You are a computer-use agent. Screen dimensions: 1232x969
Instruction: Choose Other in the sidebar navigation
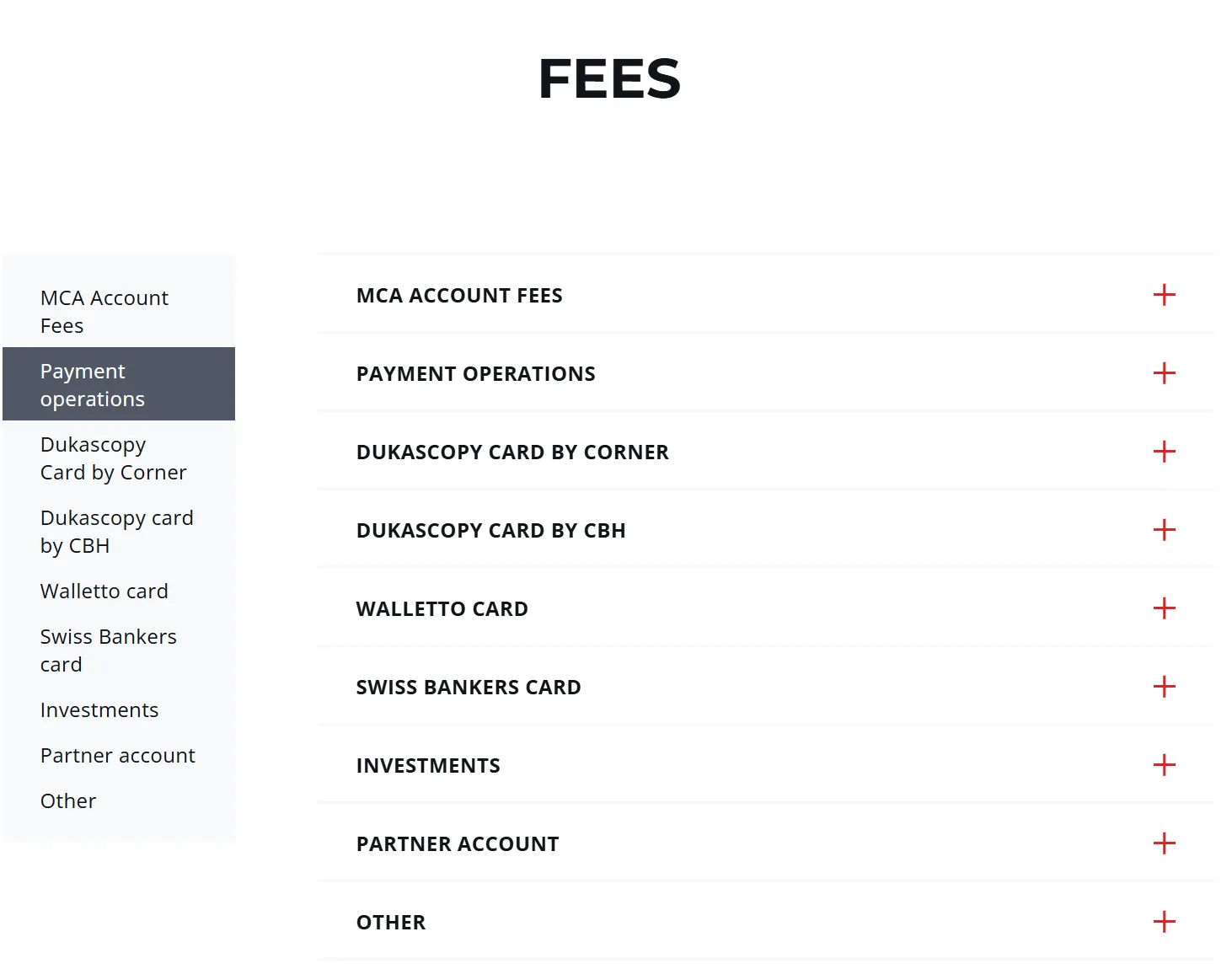click(68, 801)
